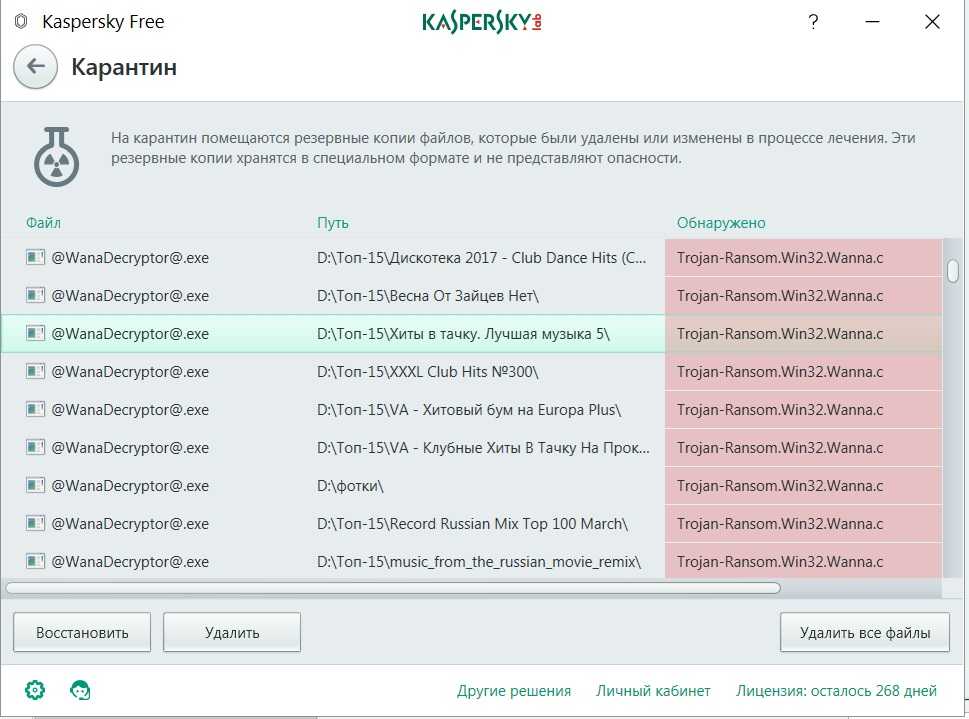Select the D:\фотки\ path entry
Image resolution: width=969 pixels, height=719 pixels.
tap(350, 486)
